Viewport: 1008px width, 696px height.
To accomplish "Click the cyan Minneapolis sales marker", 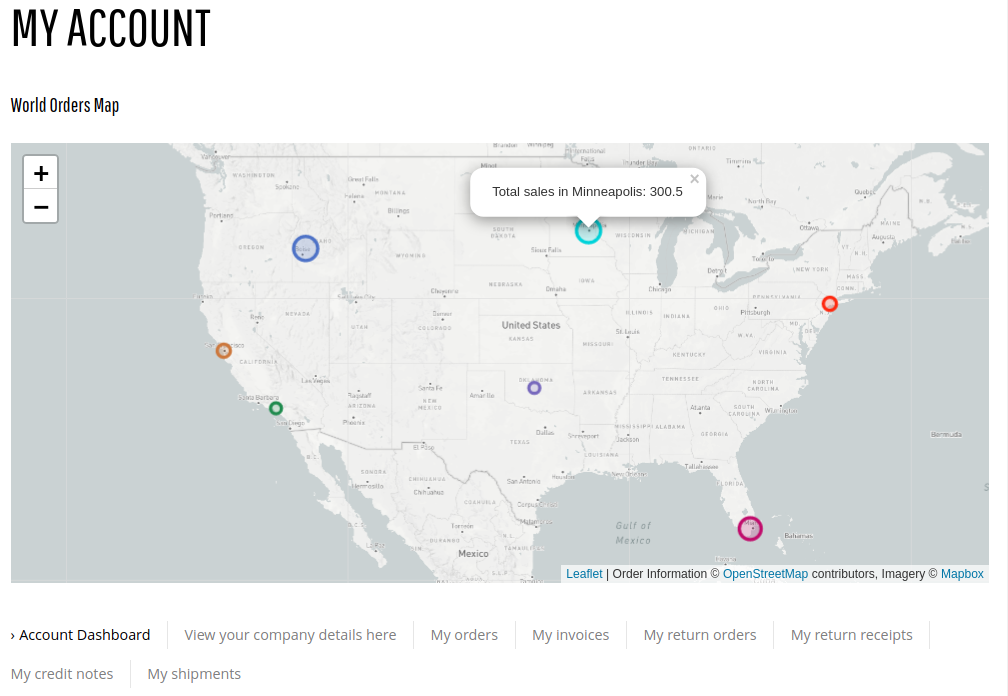I will coord(588,231).
